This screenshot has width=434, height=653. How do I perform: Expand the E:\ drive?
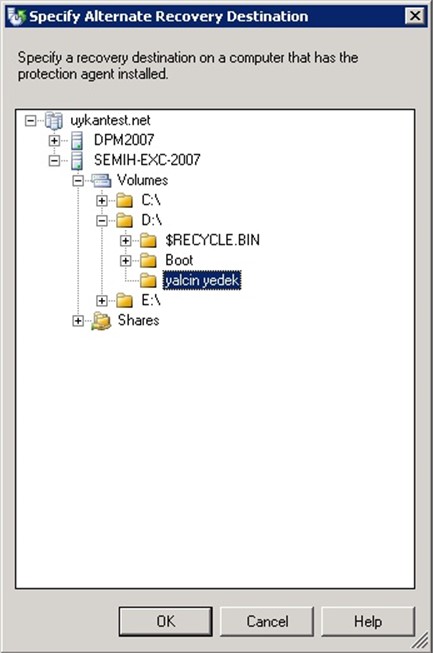pyautogui.click(x=102, y=300)
